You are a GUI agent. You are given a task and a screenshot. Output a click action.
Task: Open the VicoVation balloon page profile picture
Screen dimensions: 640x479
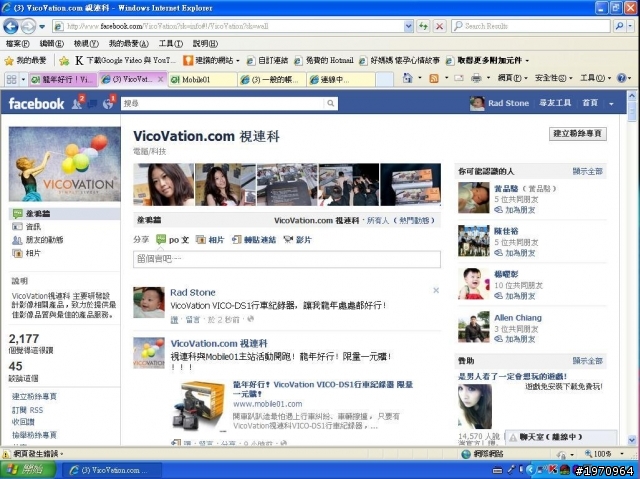(64, 164)
